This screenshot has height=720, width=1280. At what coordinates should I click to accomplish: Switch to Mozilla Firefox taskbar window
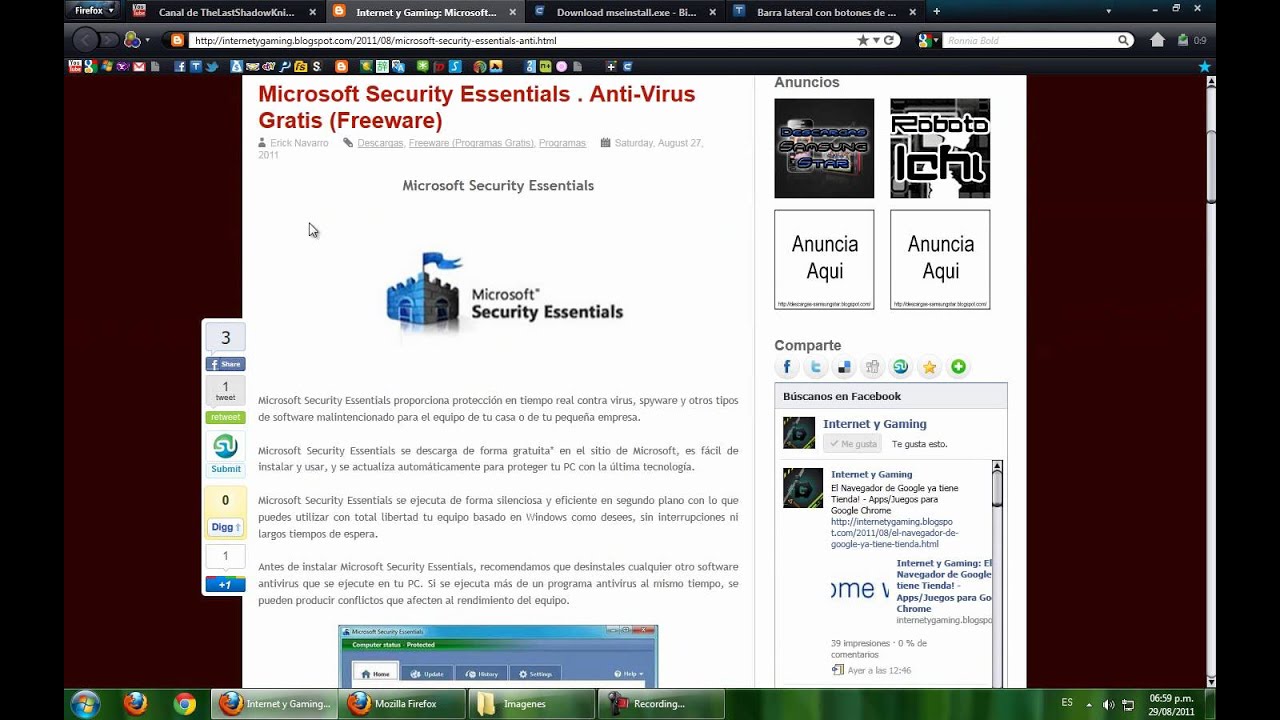(x=402, y=704)
